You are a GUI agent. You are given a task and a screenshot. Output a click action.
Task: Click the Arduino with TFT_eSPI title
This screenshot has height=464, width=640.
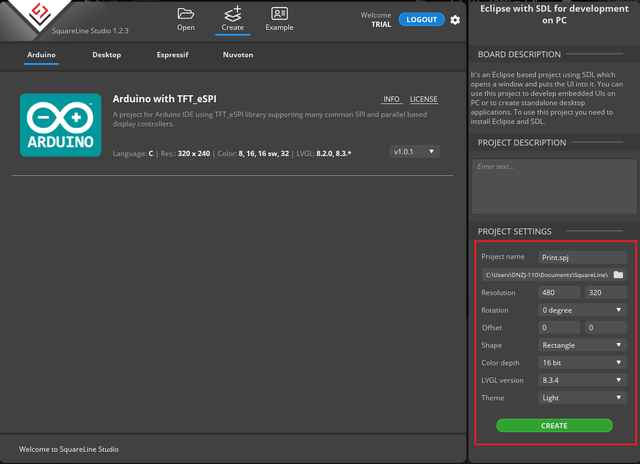pos(164,99)
